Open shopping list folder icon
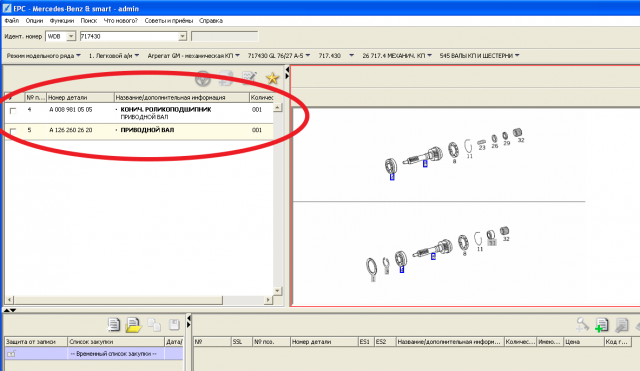This screenshot has width=640, height=371. [x=133, y=325]
